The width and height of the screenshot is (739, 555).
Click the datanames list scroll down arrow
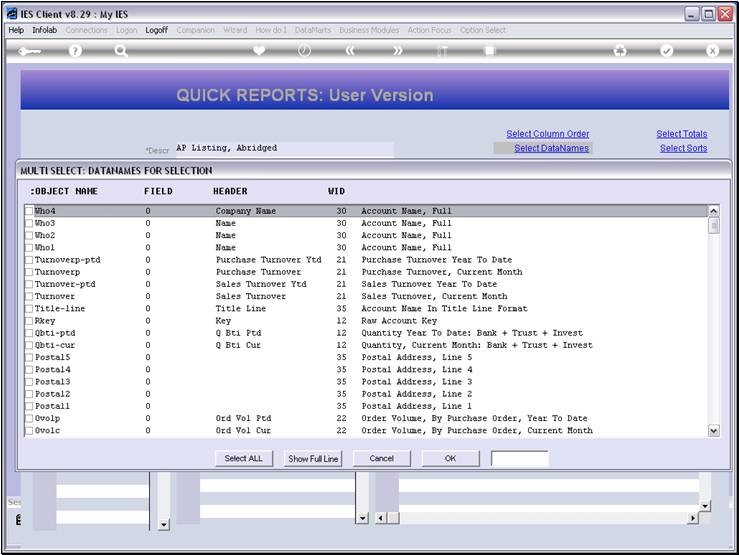coord(714,431)
